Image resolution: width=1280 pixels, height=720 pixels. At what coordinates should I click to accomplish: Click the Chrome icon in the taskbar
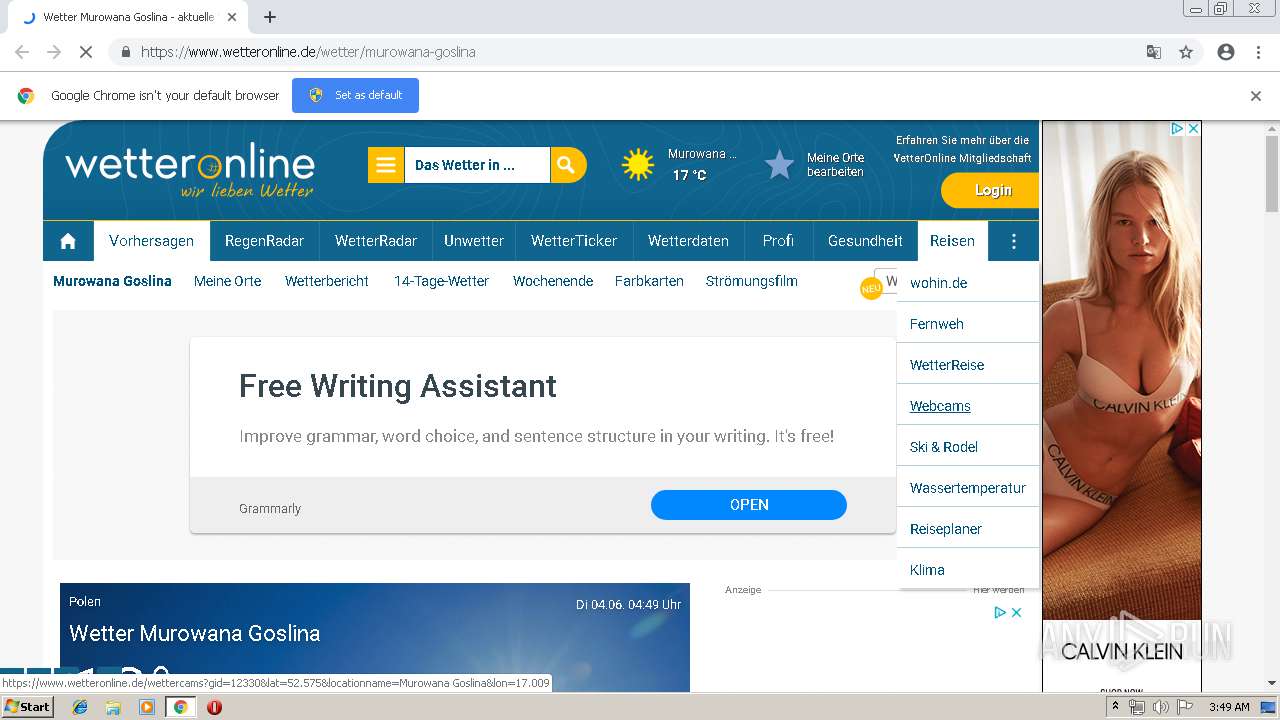(x=180, y=707)
